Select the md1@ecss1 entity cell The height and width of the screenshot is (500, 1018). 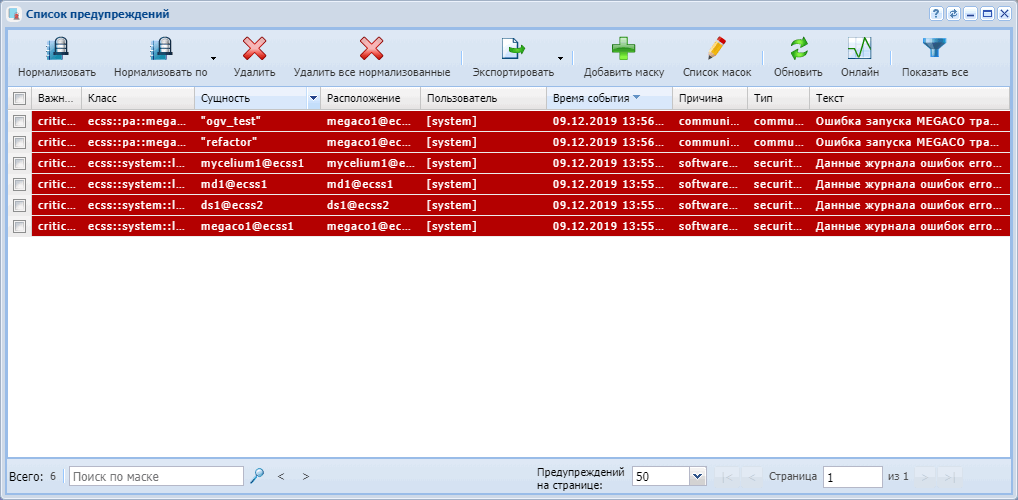pyautogui.click(x=258, y=184)
